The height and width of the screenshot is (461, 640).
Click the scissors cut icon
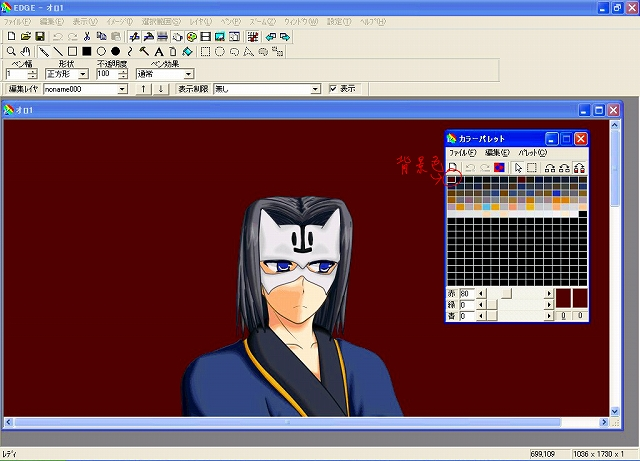click(87, 36)
